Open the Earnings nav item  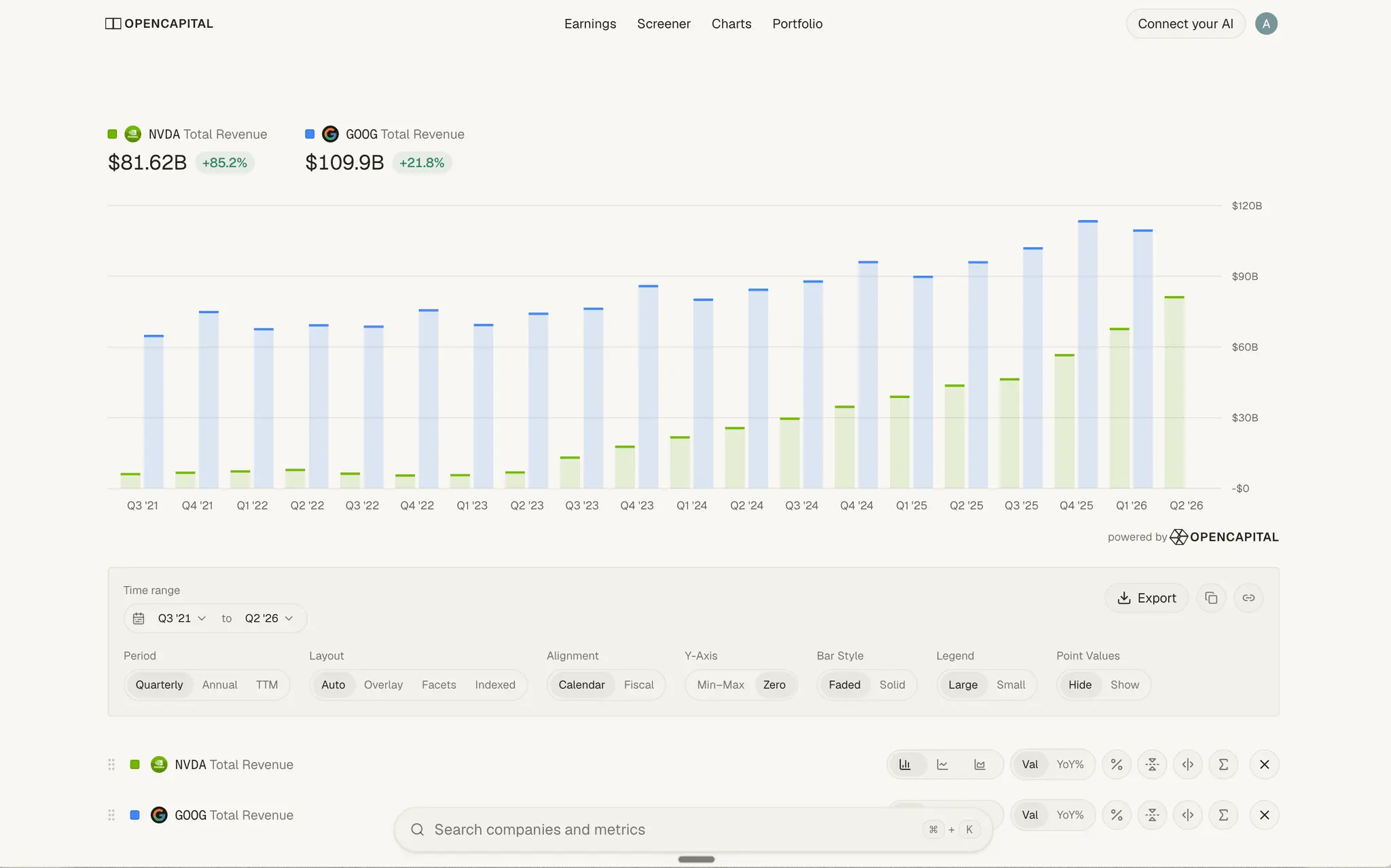[590, 24]
